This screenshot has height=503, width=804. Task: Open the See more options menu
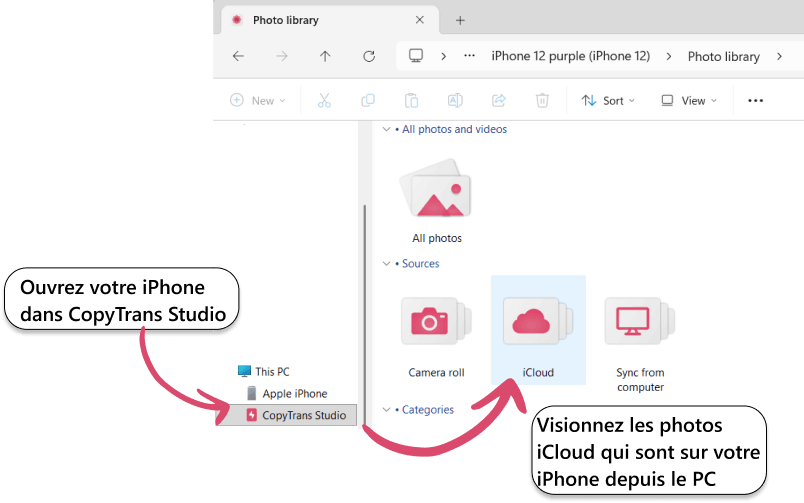[x=755, y=100]
